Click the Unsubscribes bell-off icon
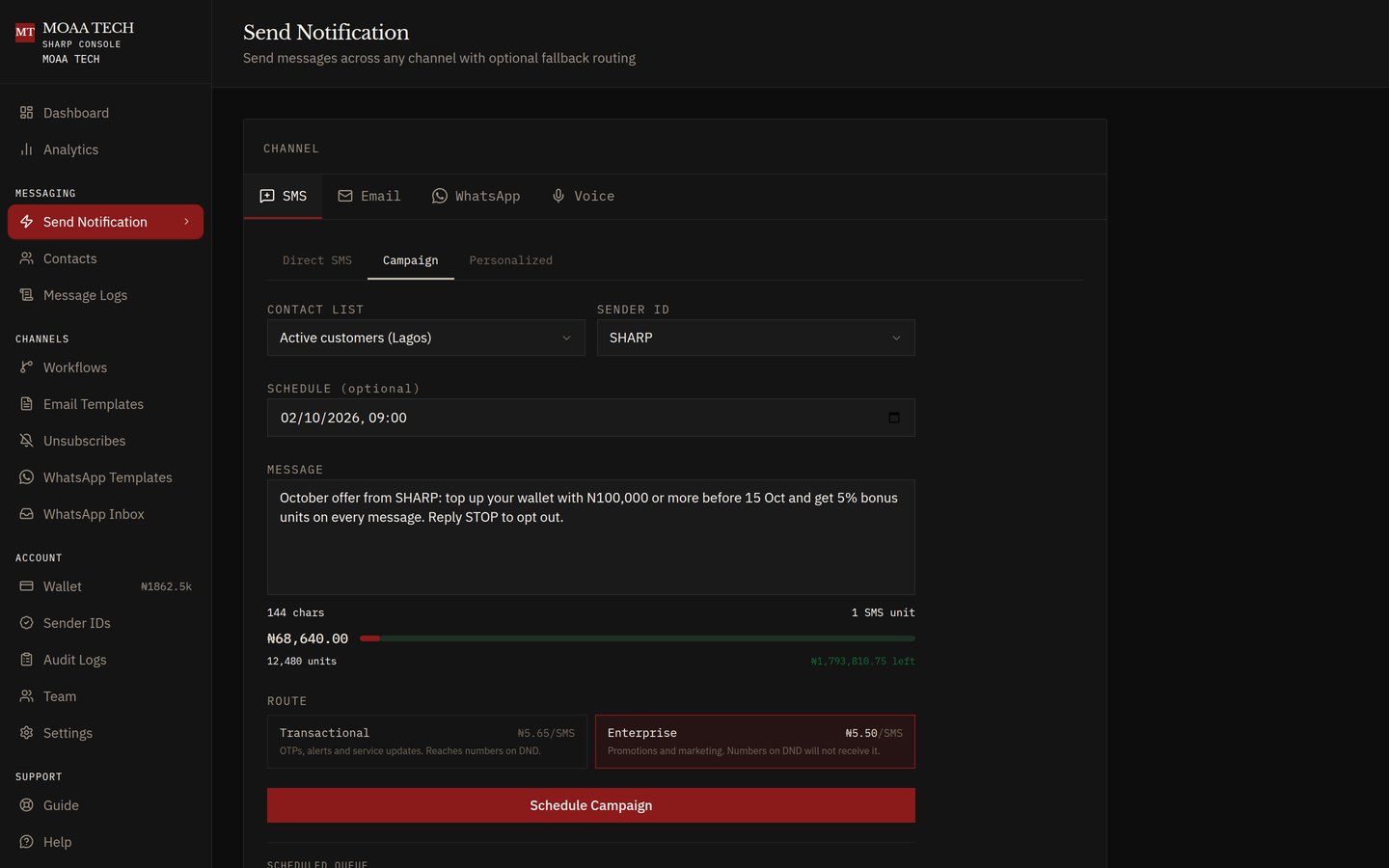This screenshot has width=1389, height=868. tap(26, 441)
